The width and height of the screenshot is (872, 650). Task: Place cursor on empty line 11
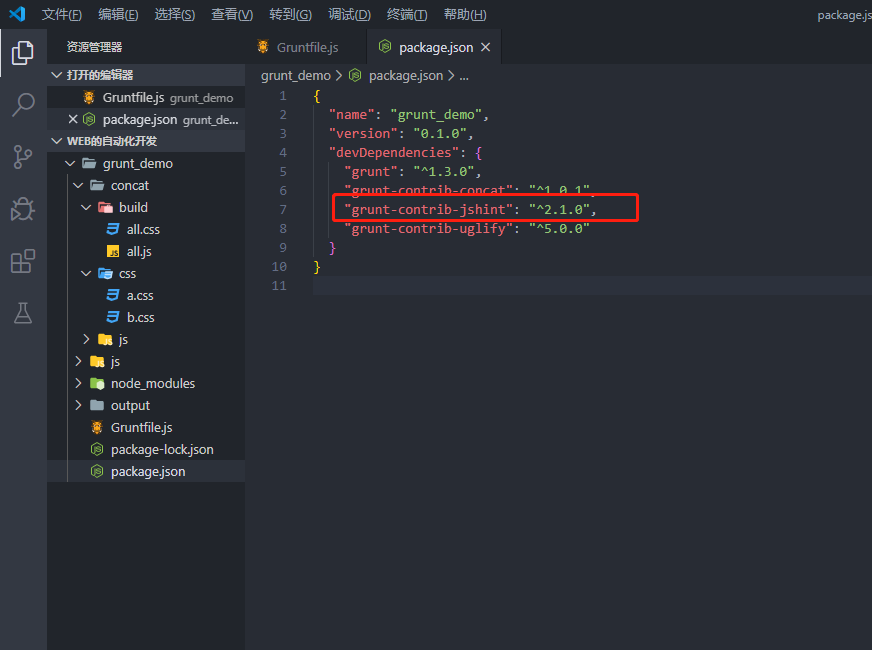tap(592, 285)
